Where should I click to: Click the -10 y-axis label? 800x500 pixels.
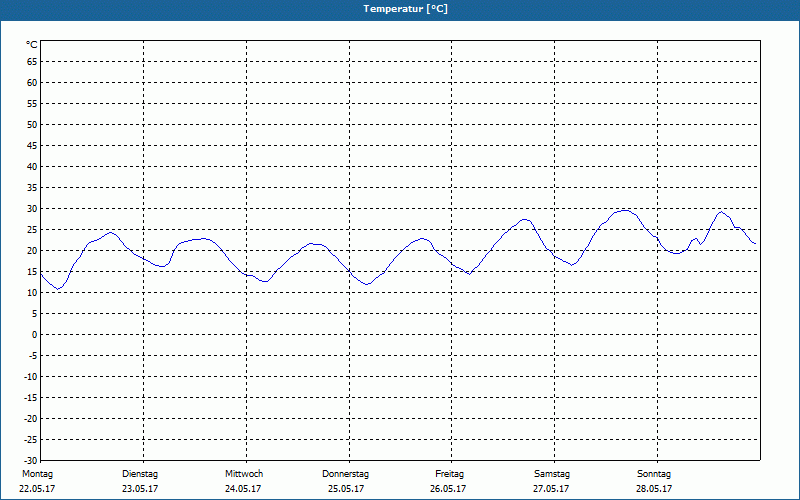coord(31,377)
